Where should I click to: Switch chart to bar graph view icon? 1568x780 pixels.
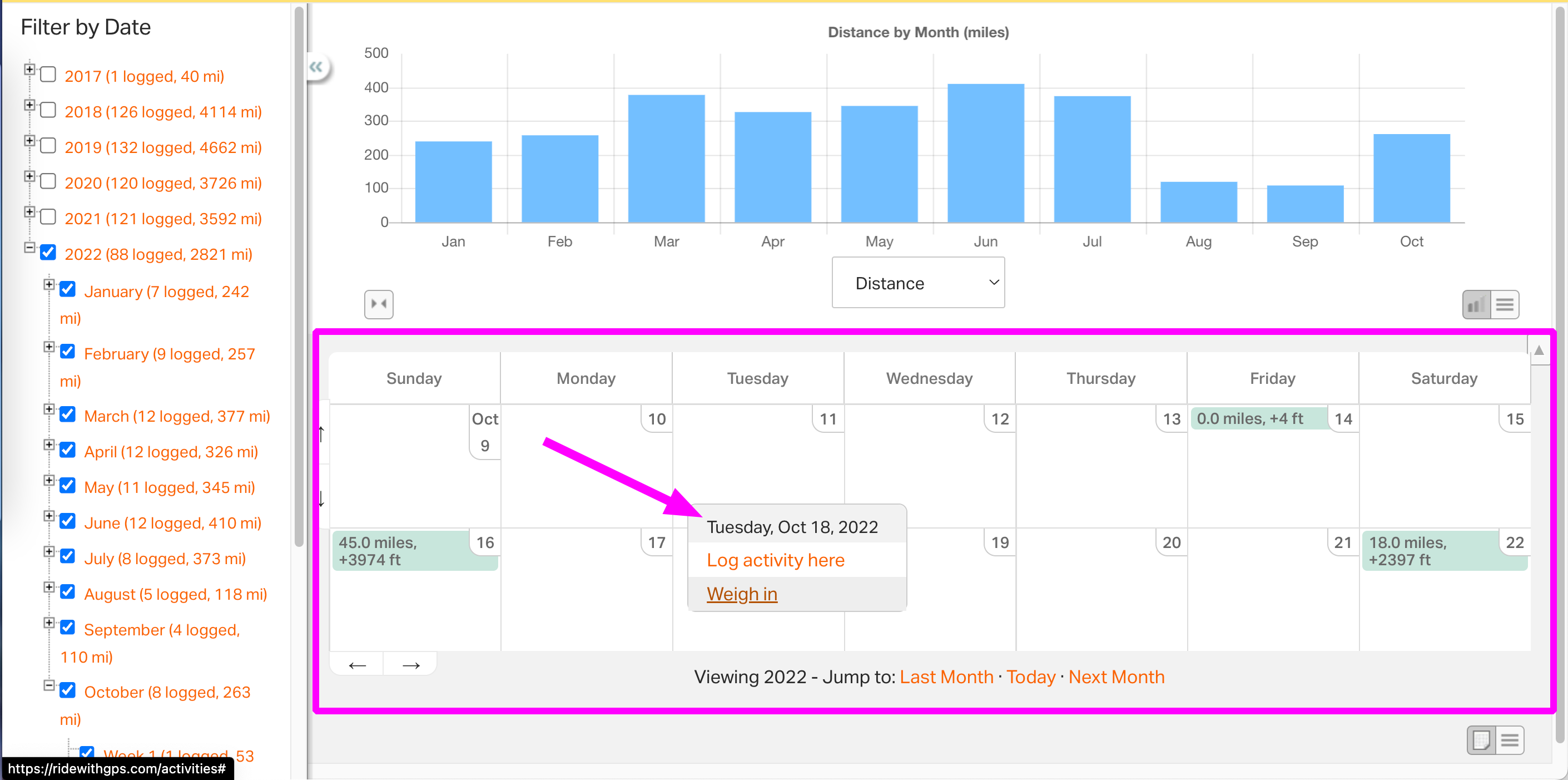coord(1476,304)
